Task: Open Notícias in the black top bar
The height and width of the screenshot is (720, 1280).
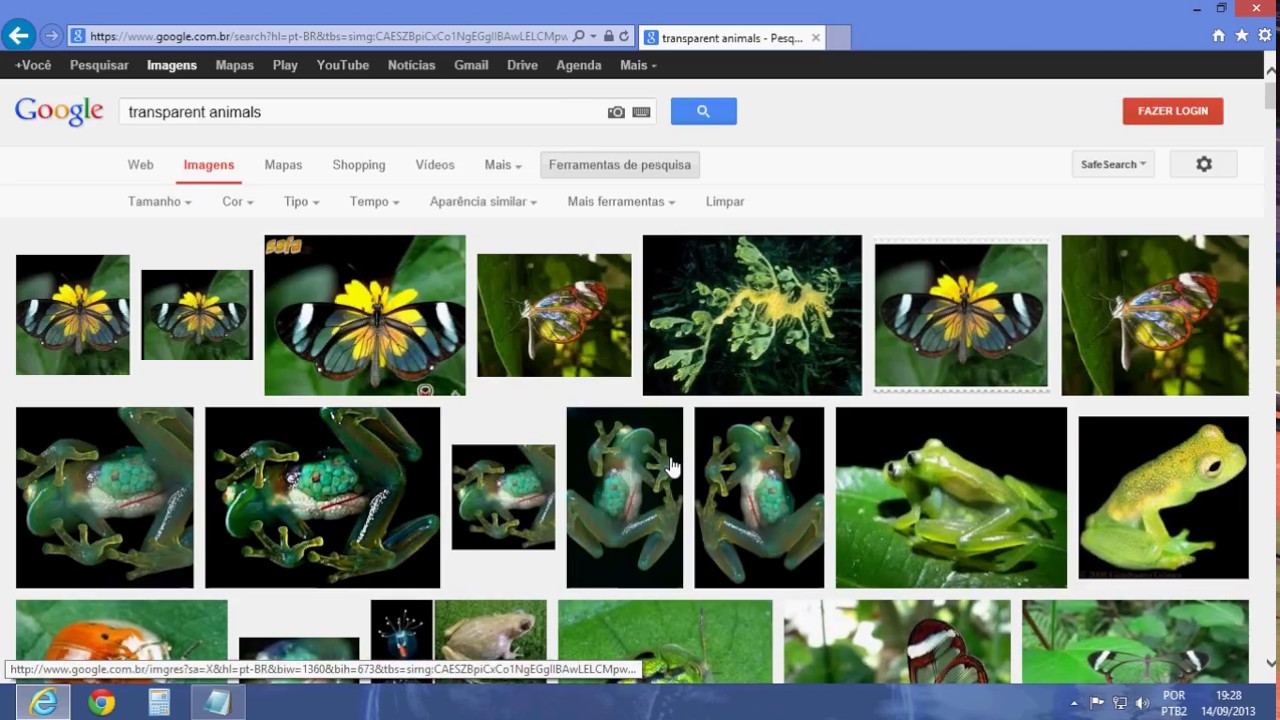Action: (412, 65)
